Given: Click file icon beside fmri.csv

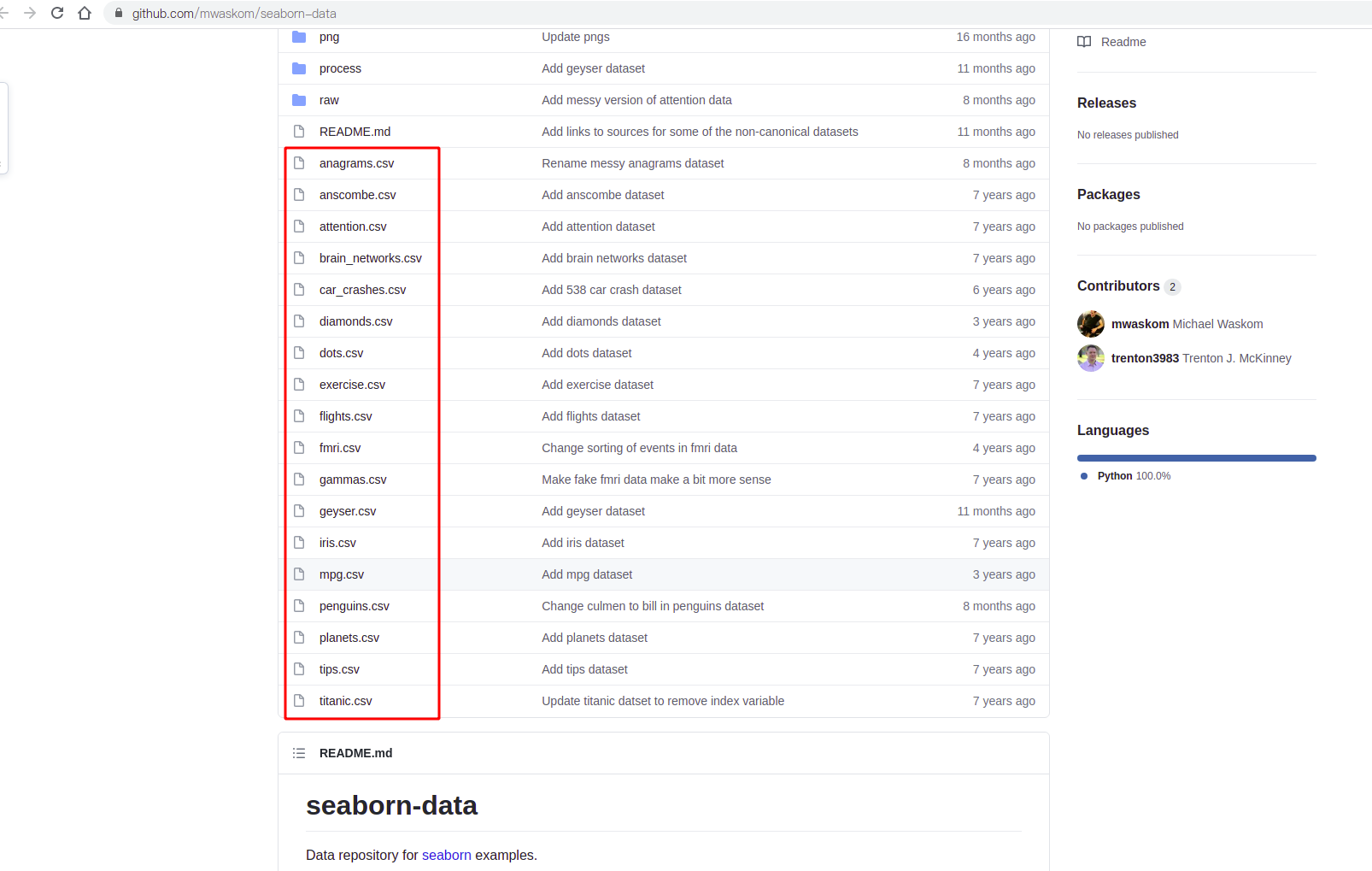Looking at the screenshot, I should pyautogui.click(x=299, y=448).
